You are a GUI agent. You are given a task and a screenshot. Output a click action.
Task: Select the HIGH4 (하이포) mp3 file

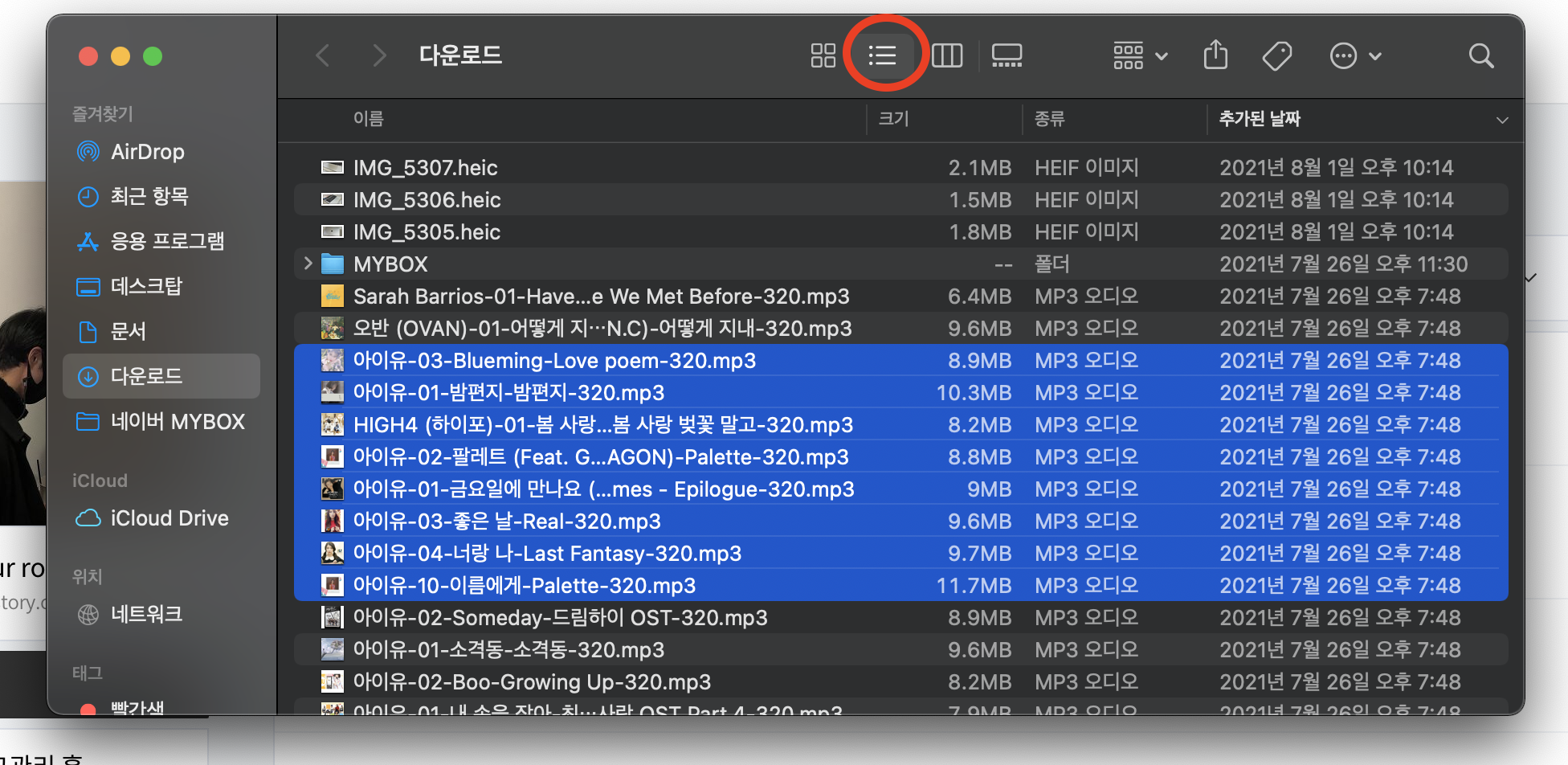(900, 424)
